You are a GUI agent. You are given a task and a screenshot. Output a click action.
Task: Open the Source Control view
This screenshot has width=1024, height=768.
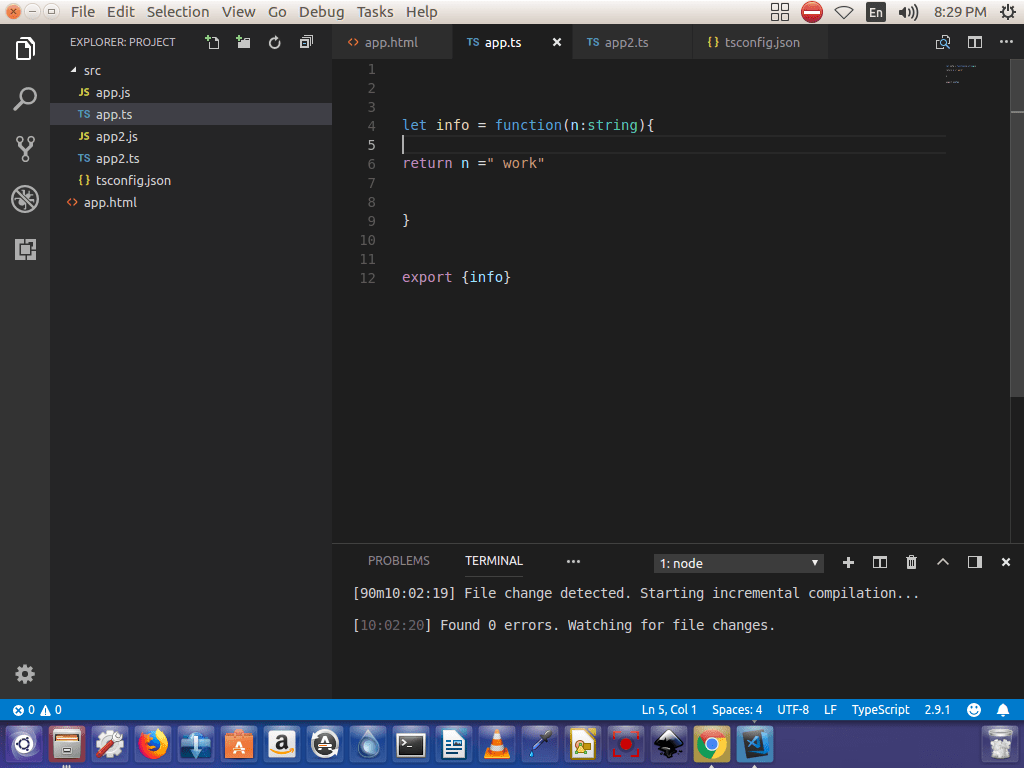[25, 149]
